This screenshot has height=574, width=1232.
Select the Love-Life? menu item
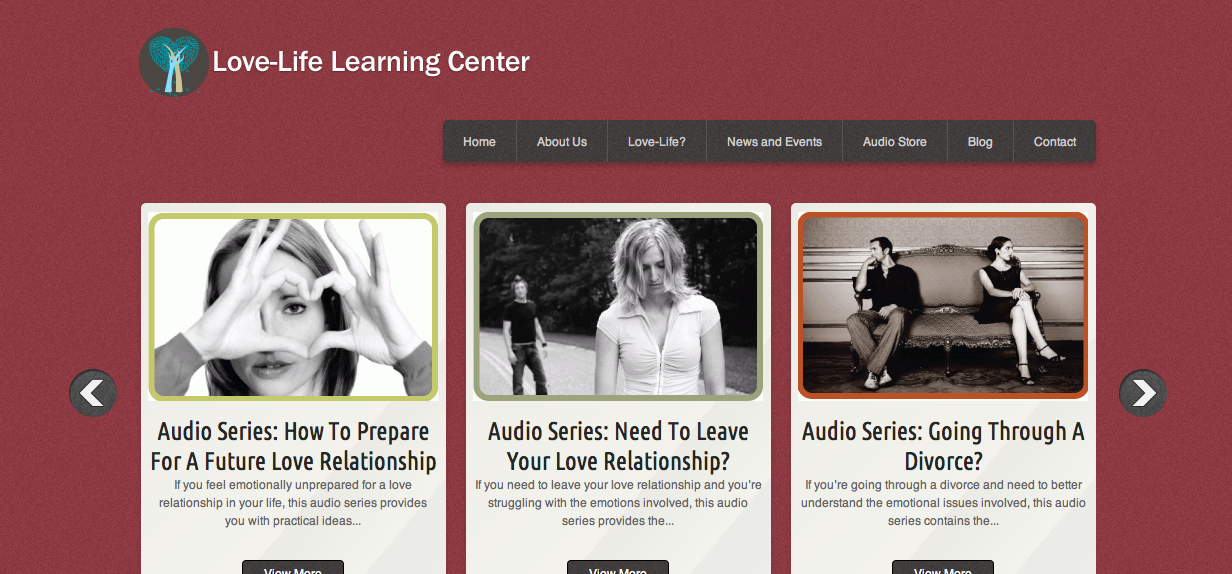coord(657,141)
